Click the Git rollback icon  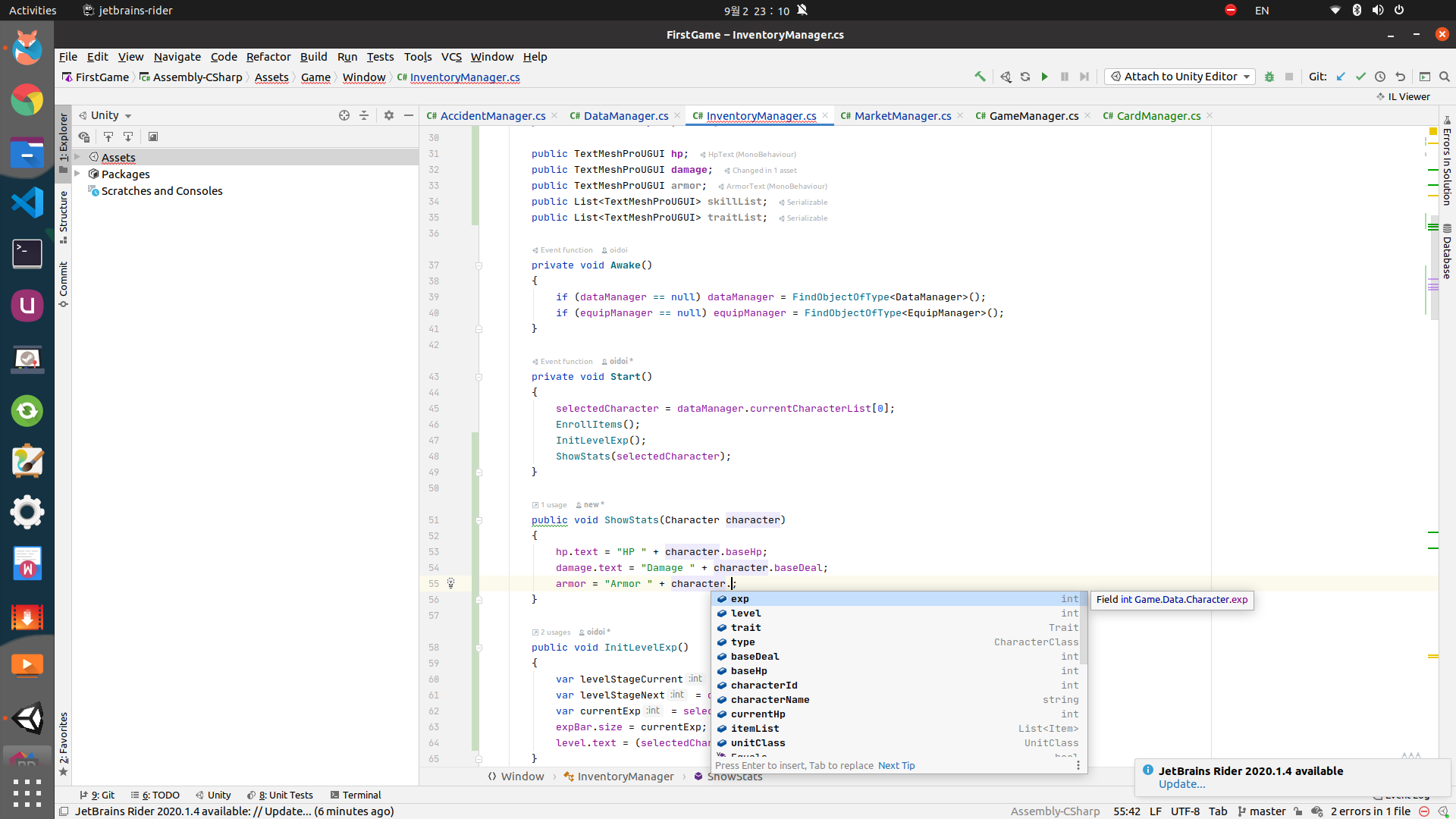pos(1400,77)
